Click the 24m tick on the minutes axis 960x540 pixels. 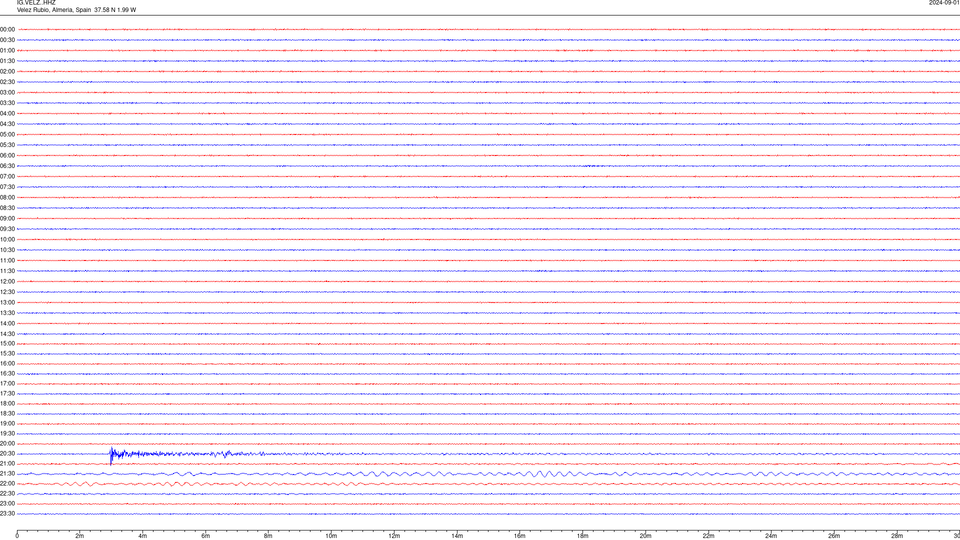[x=771, y=536]
